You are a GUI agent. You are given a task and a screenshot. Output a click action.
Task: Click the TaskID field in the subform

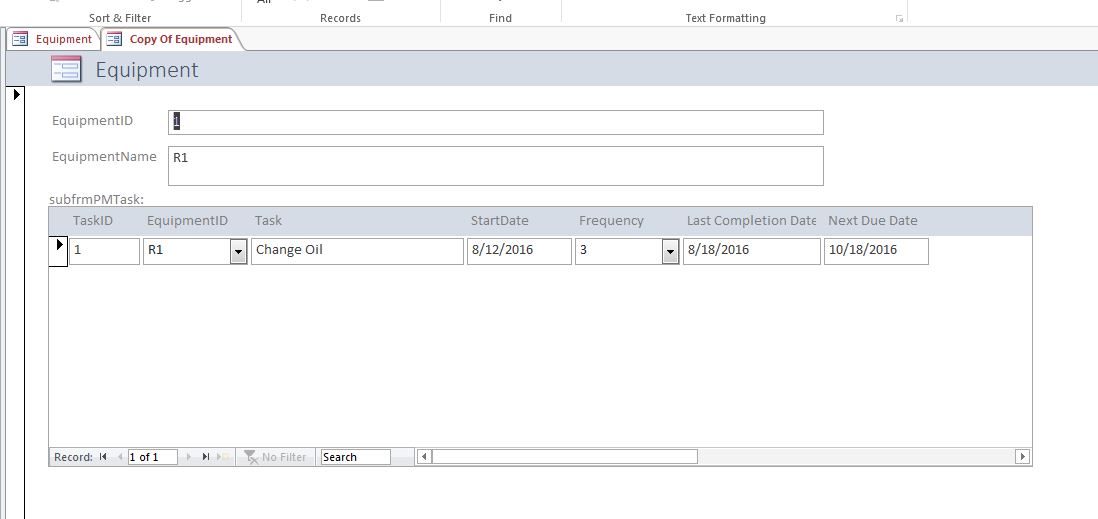(104, 251)
